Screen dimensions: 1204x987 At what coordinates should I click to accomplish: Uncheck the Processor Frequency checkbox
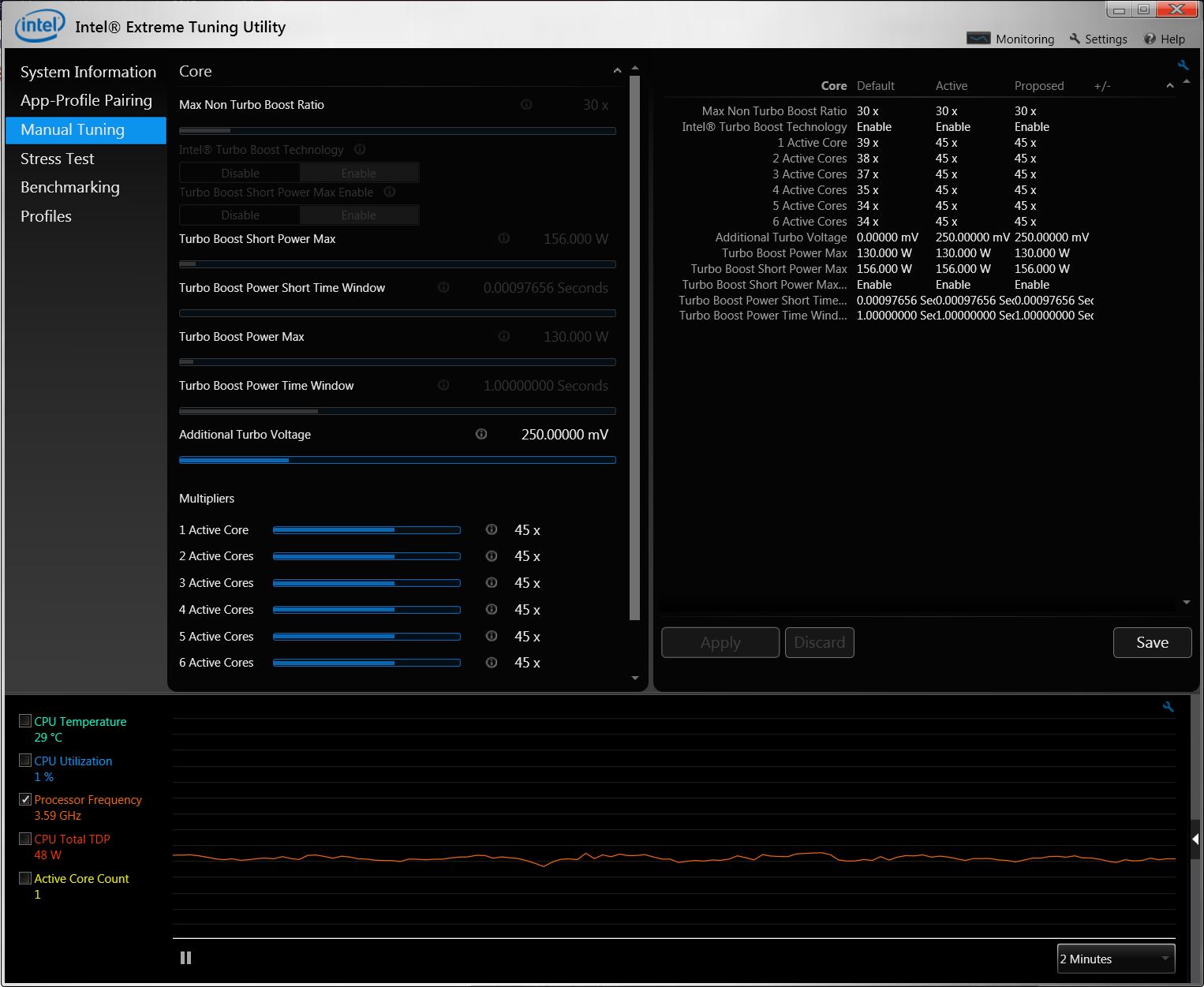point(25,799)
